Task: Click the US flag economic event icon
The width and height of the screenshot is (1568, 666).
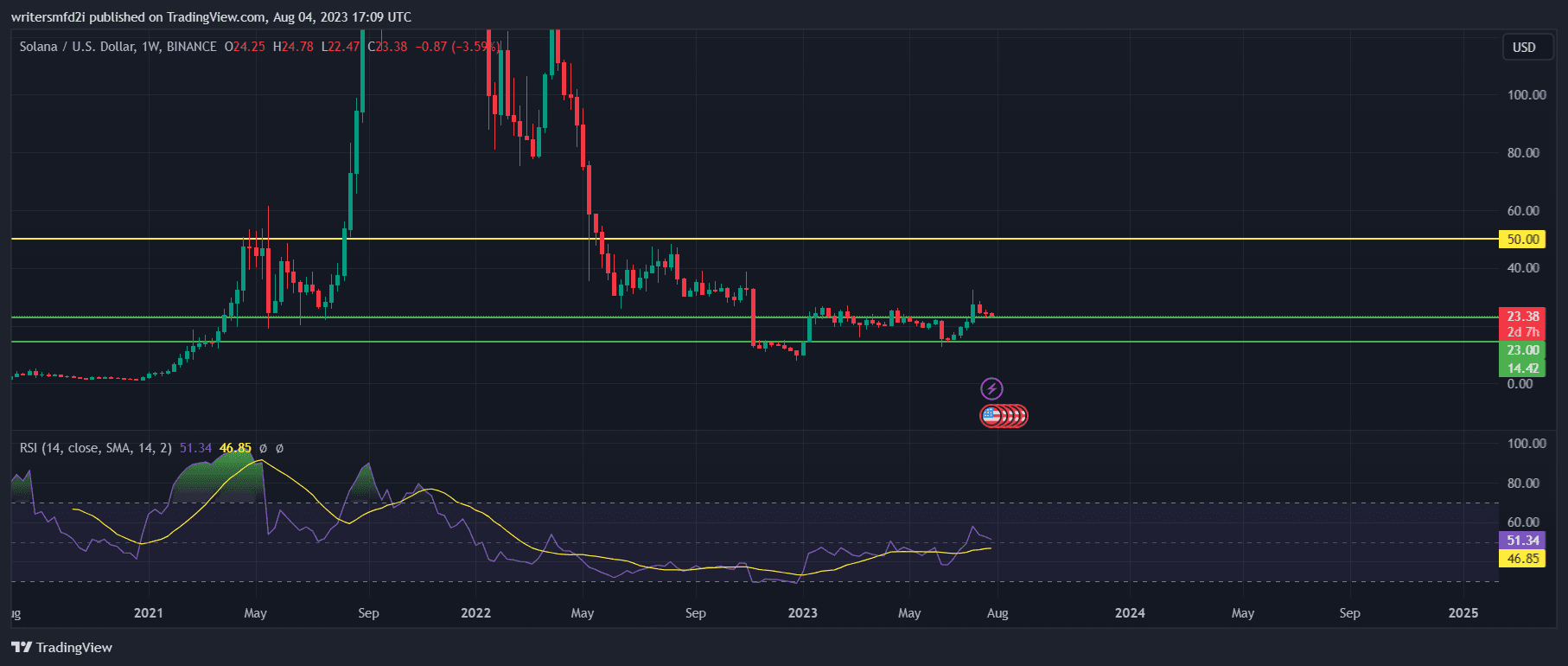Action: point(991,416)
